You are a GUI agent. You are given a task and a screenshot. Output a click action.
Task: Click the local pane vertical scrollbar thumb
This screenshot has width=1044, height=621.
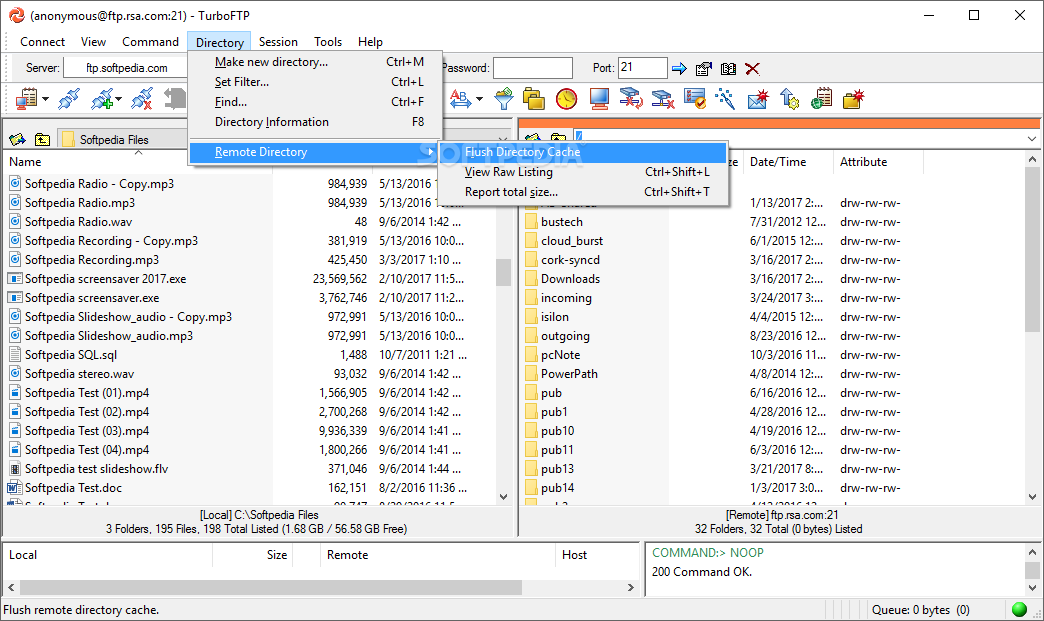point(503,272)
